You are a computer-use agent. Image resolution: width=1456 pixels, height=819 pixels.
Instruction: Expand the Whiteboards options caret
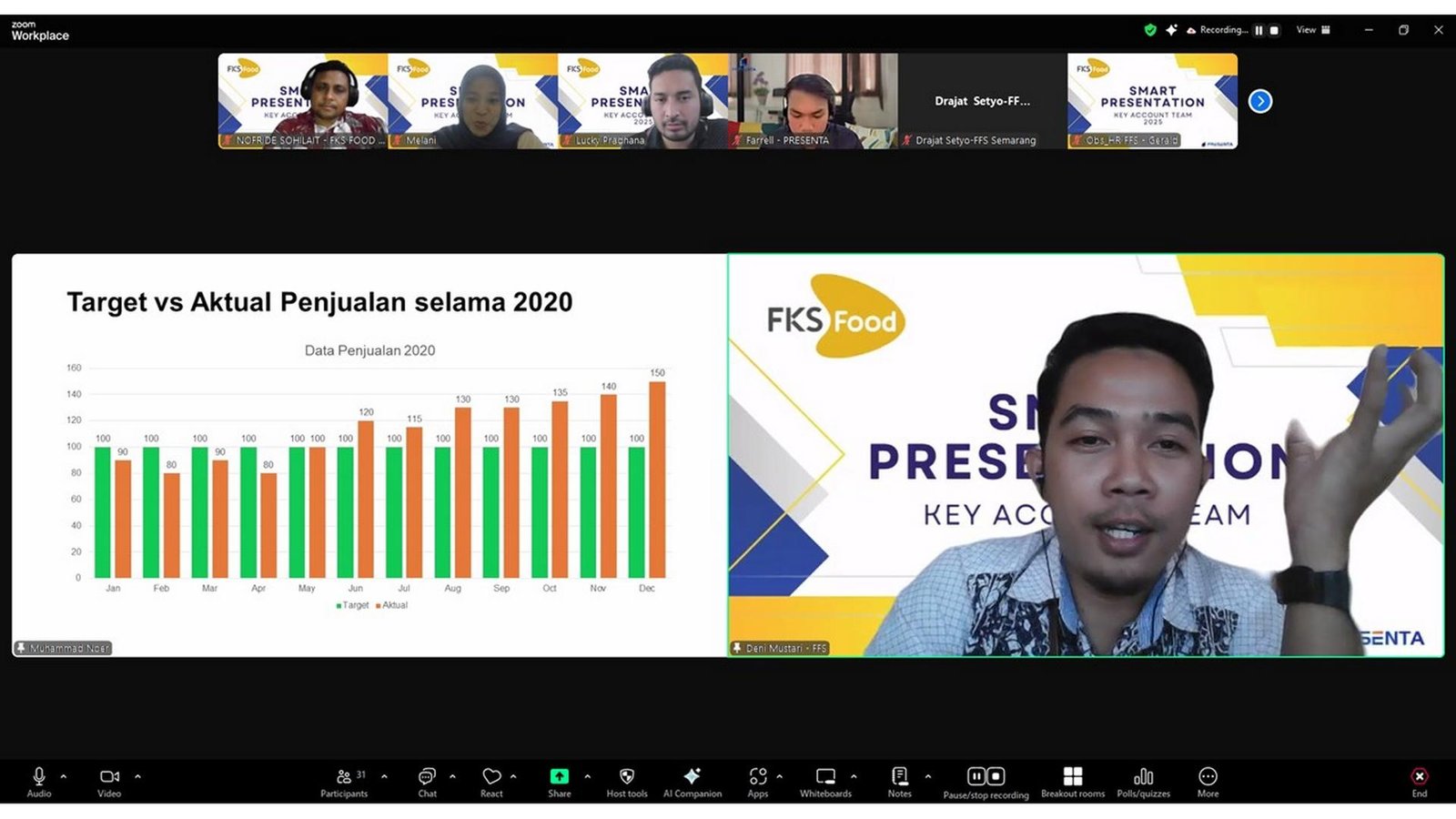tap(854, 776)
